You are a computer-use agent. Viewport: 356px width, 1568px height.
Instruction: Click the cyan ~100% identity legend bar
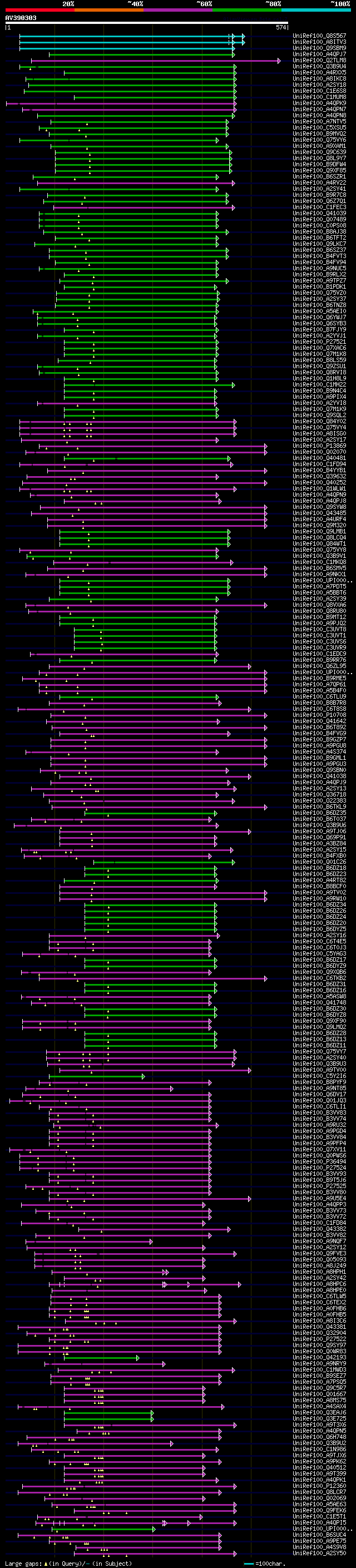[x=317, y=10]
